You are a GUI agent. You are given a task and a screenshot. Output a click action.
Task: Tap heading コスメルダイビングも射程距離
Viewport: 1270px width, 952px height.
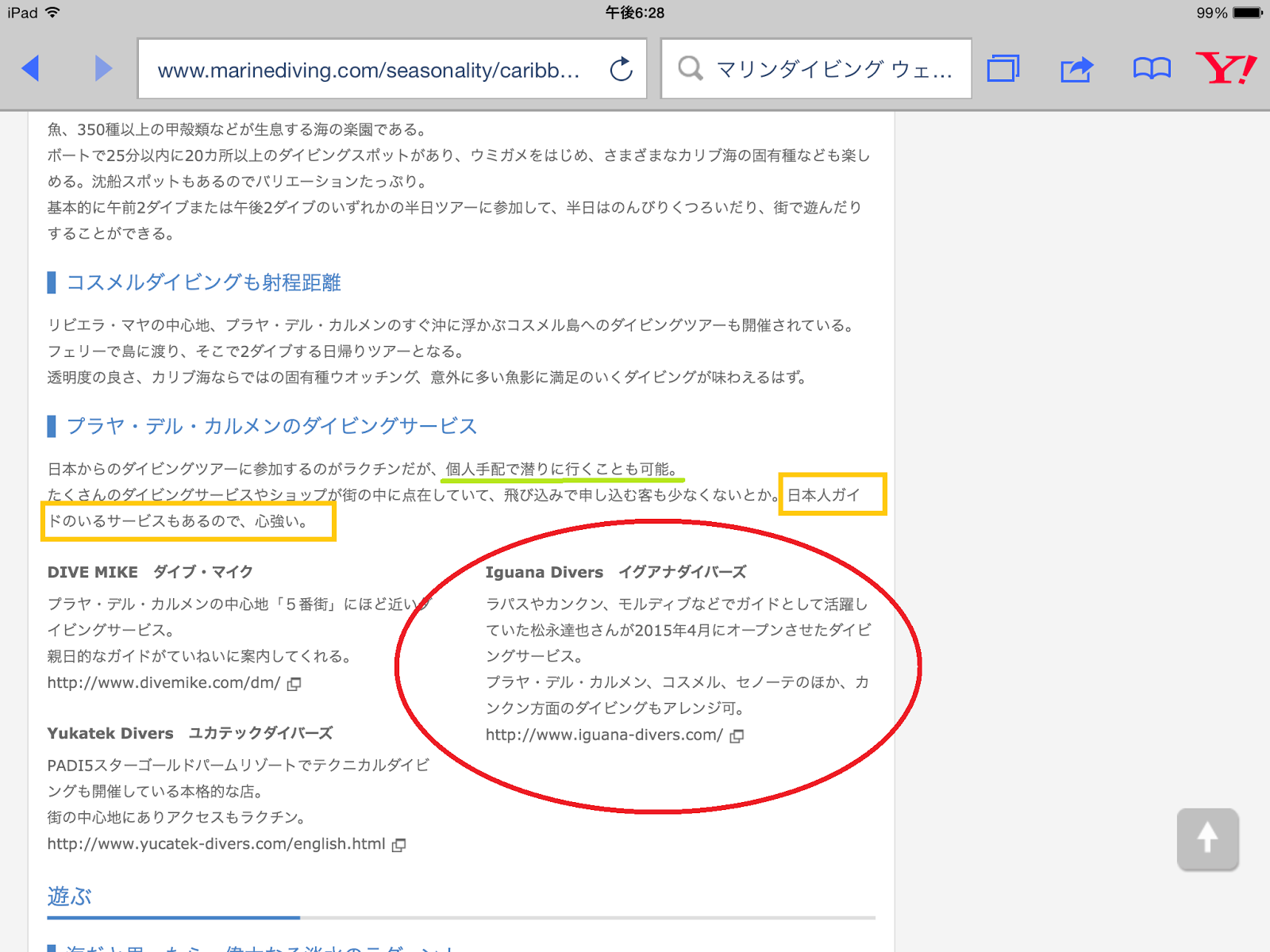203,282
